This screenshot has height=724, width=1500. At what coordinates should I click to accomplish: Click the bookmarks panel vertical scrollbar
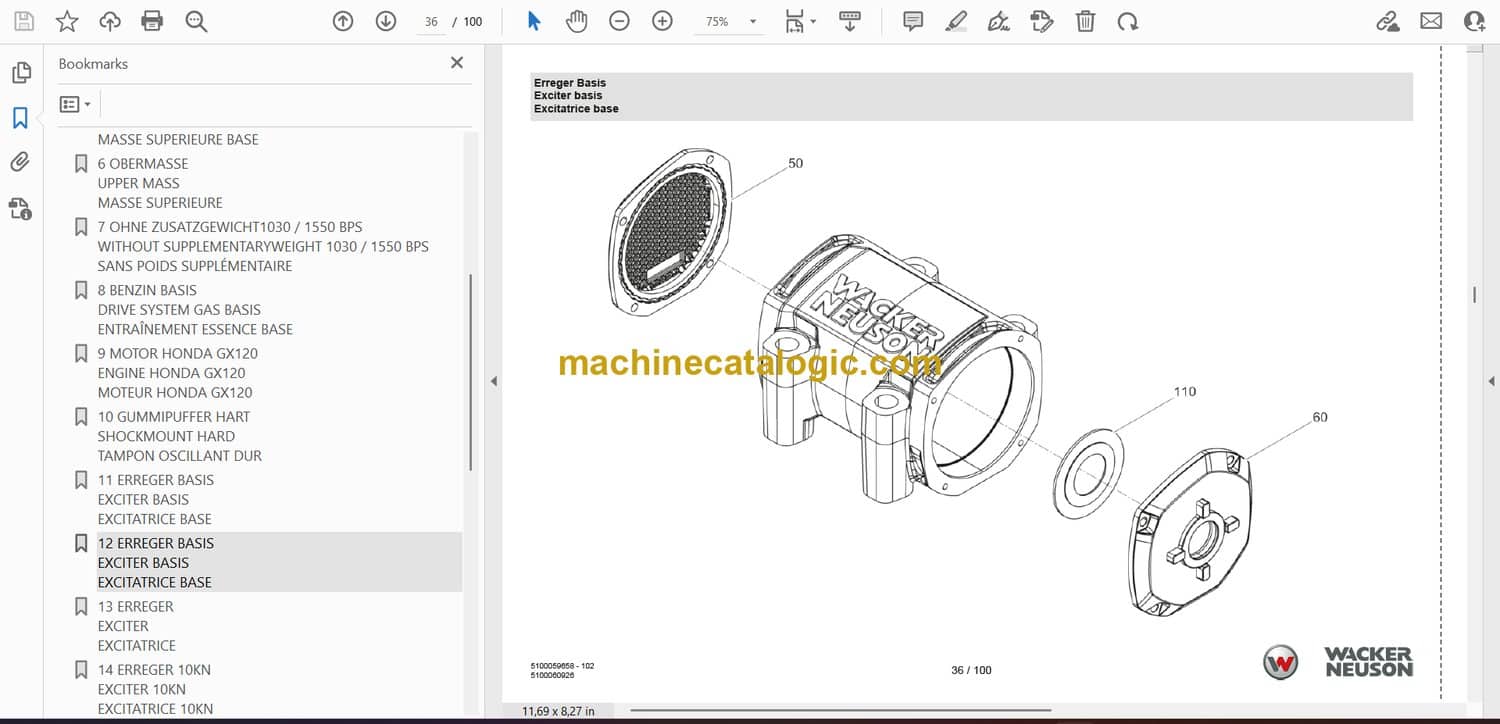pyautogui.click(x=471, y=372)
